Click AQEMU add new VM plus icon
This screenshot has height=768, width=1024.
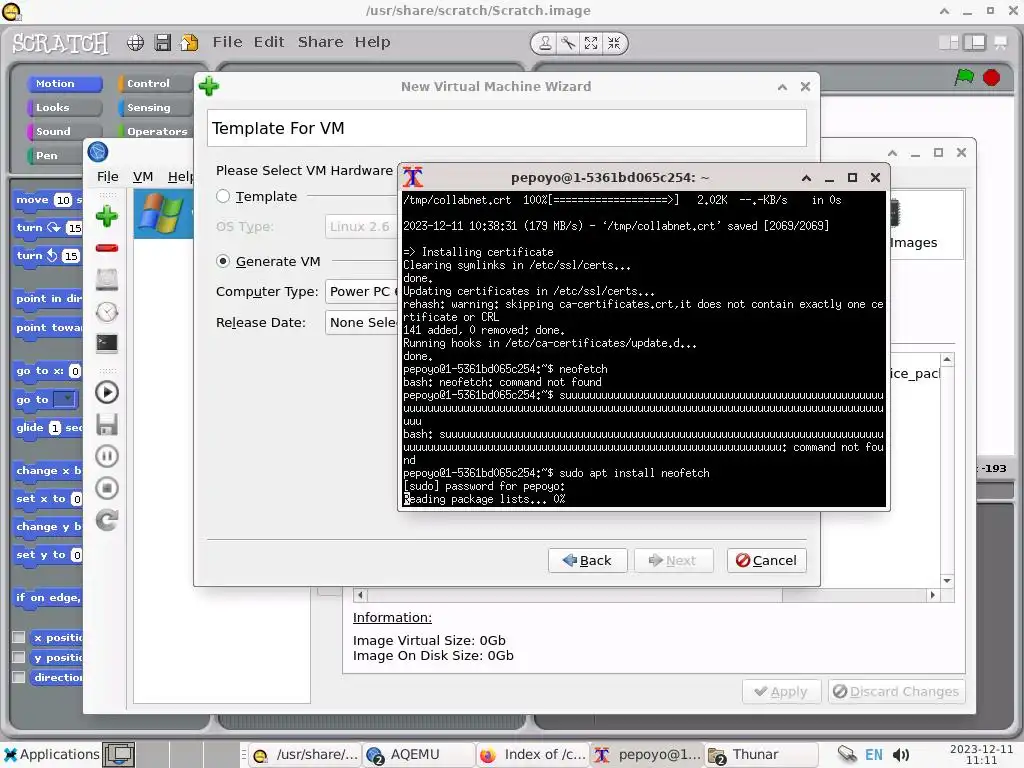106,216
